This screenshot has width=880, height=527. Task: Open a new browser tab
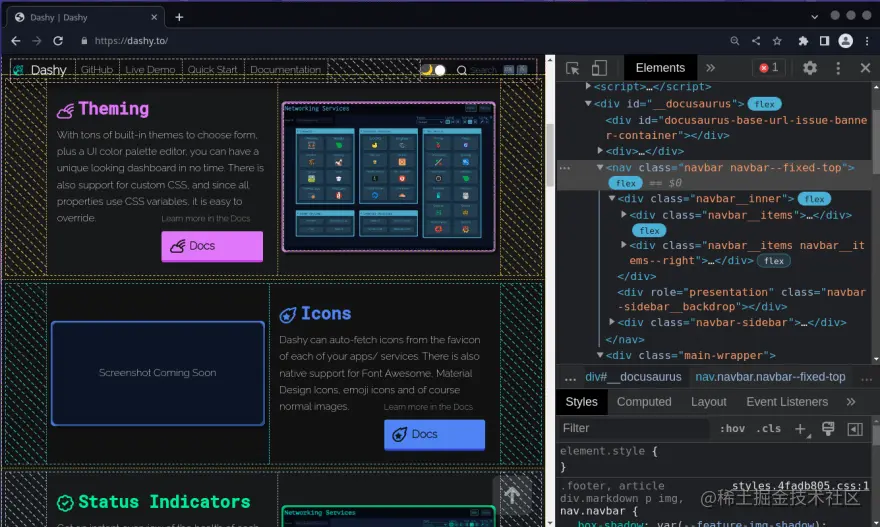click(179, 17)
